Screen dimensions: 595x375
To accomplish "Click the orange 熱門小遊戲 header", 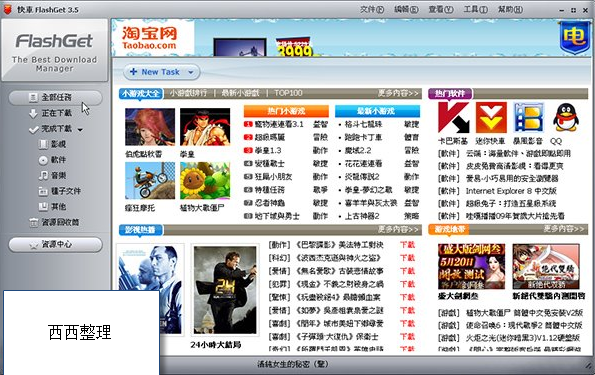I will 286,111.
